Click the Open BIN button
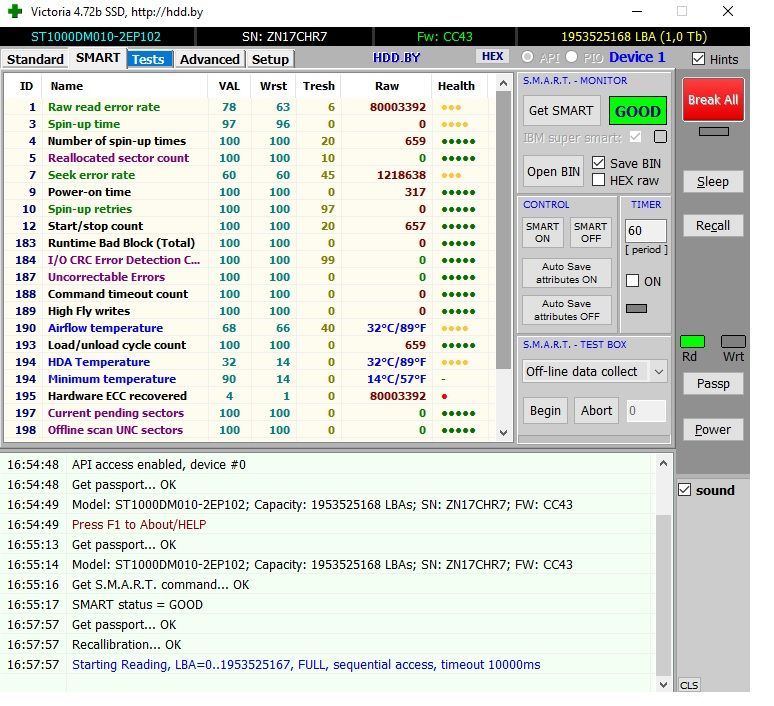The image size is (774, 706). (x=553, y=171)
